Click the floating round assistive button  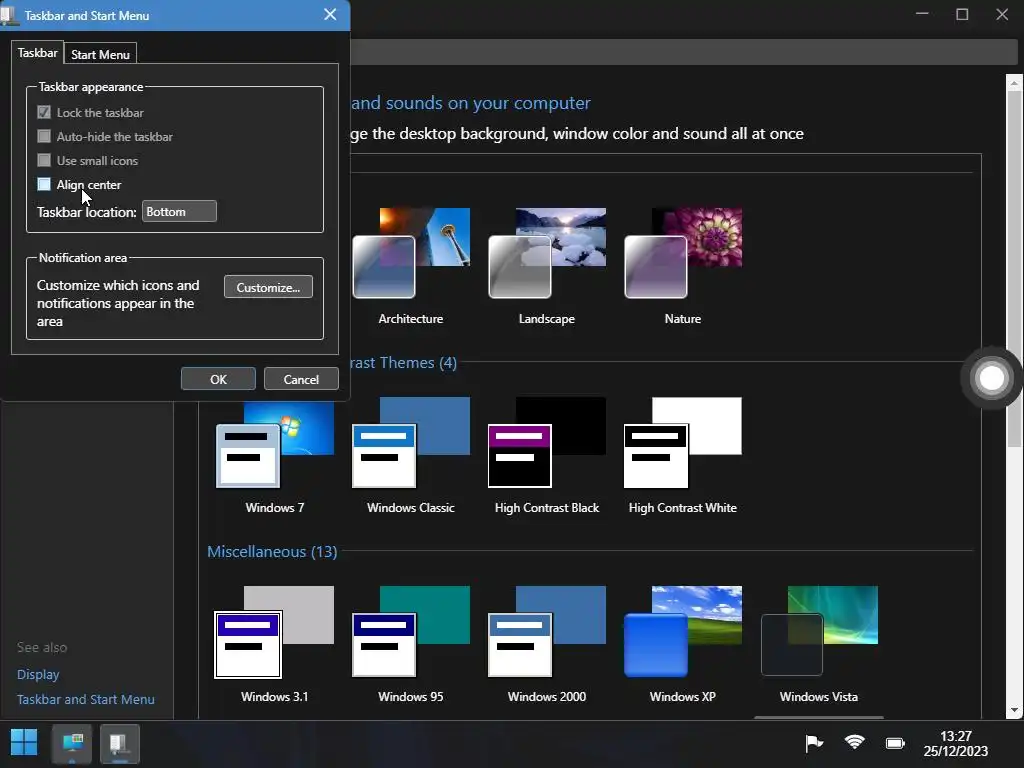click(991, 377)
